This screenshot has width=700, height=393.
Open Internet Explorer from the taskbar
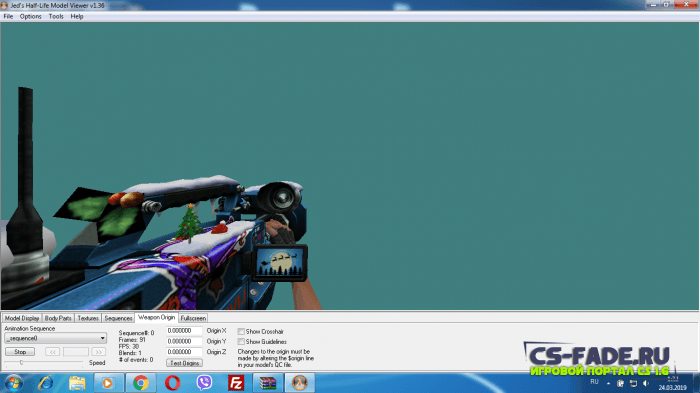[x=45, y=383]
